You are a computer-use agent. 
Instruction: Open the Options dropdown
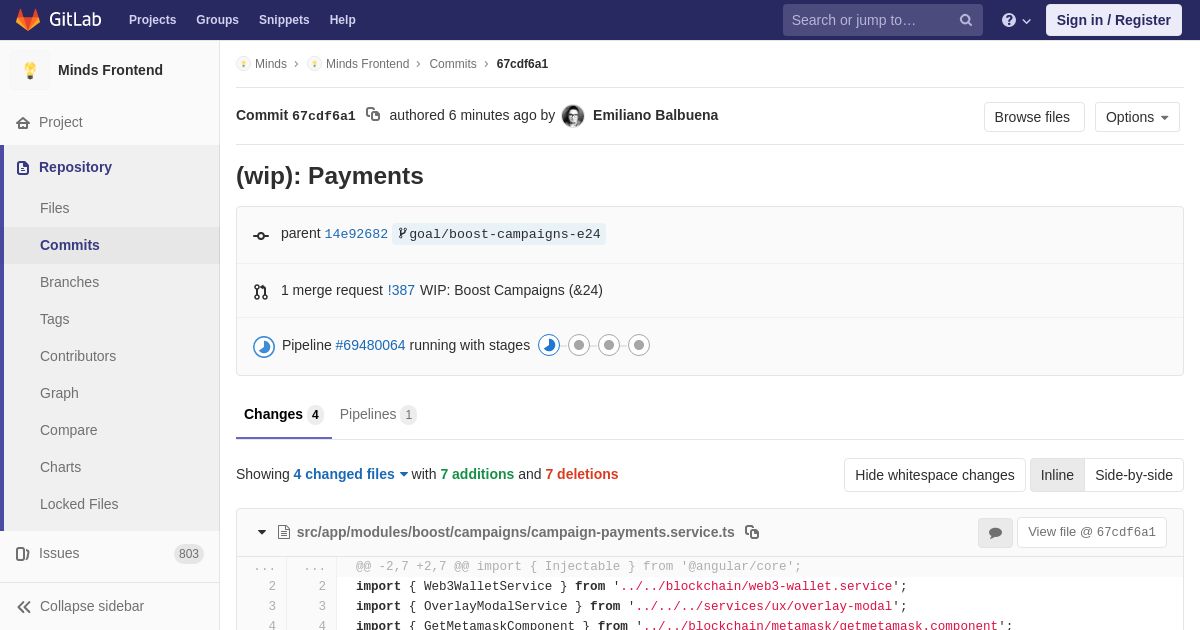(1137, 117)
